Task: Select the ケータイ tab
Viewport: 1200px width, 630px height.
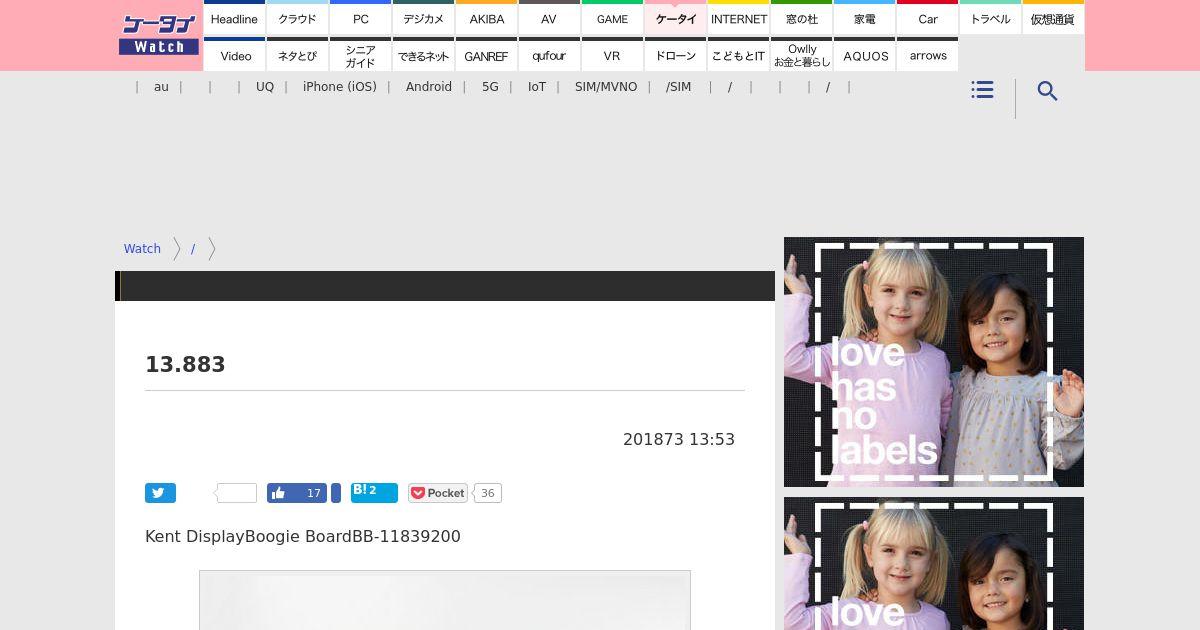Action: [675, 18]
